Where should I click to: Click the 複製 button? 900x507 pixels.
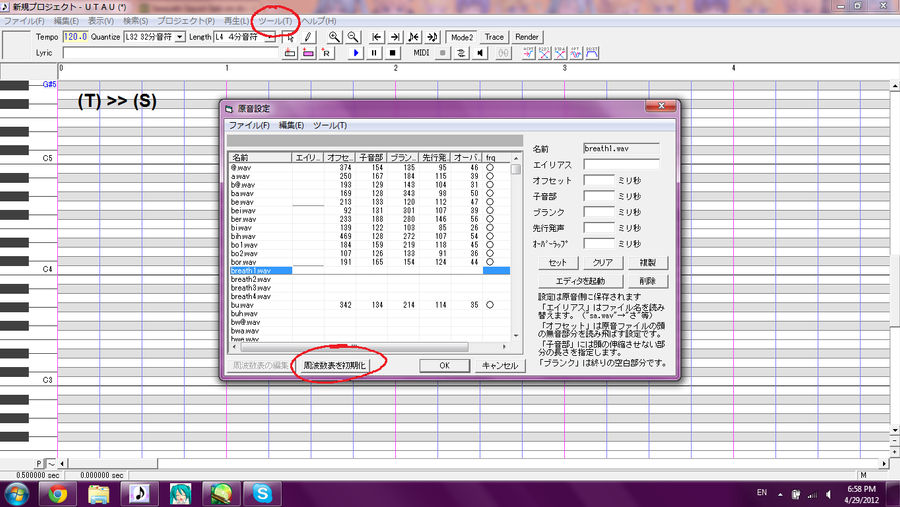[647, 262]
